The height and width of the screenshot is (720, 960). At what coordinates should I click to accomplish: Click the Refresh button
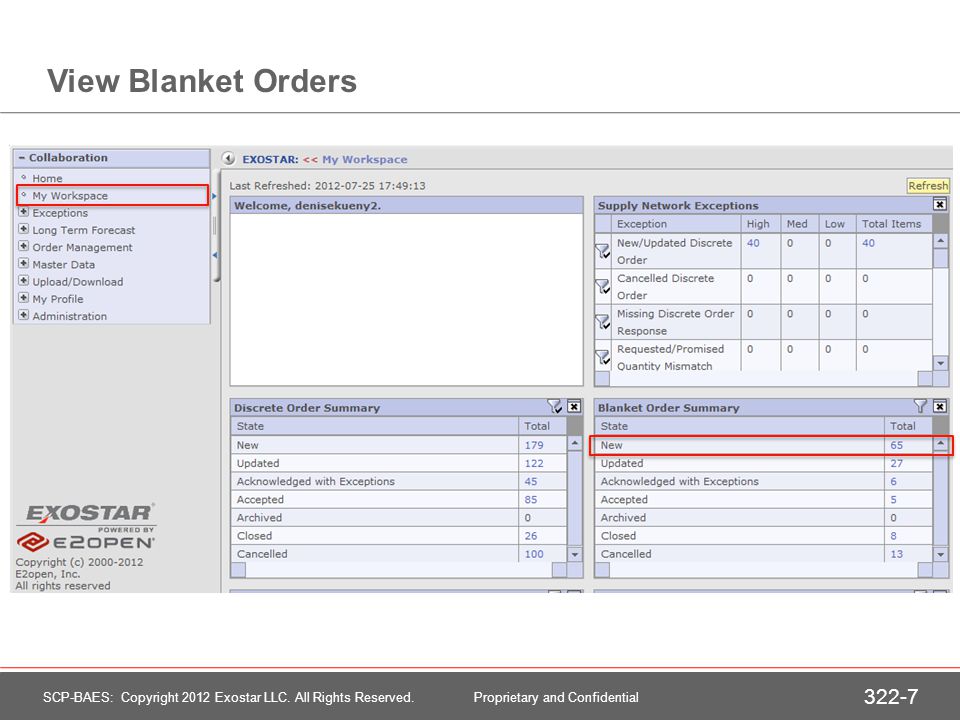[928, 186]
